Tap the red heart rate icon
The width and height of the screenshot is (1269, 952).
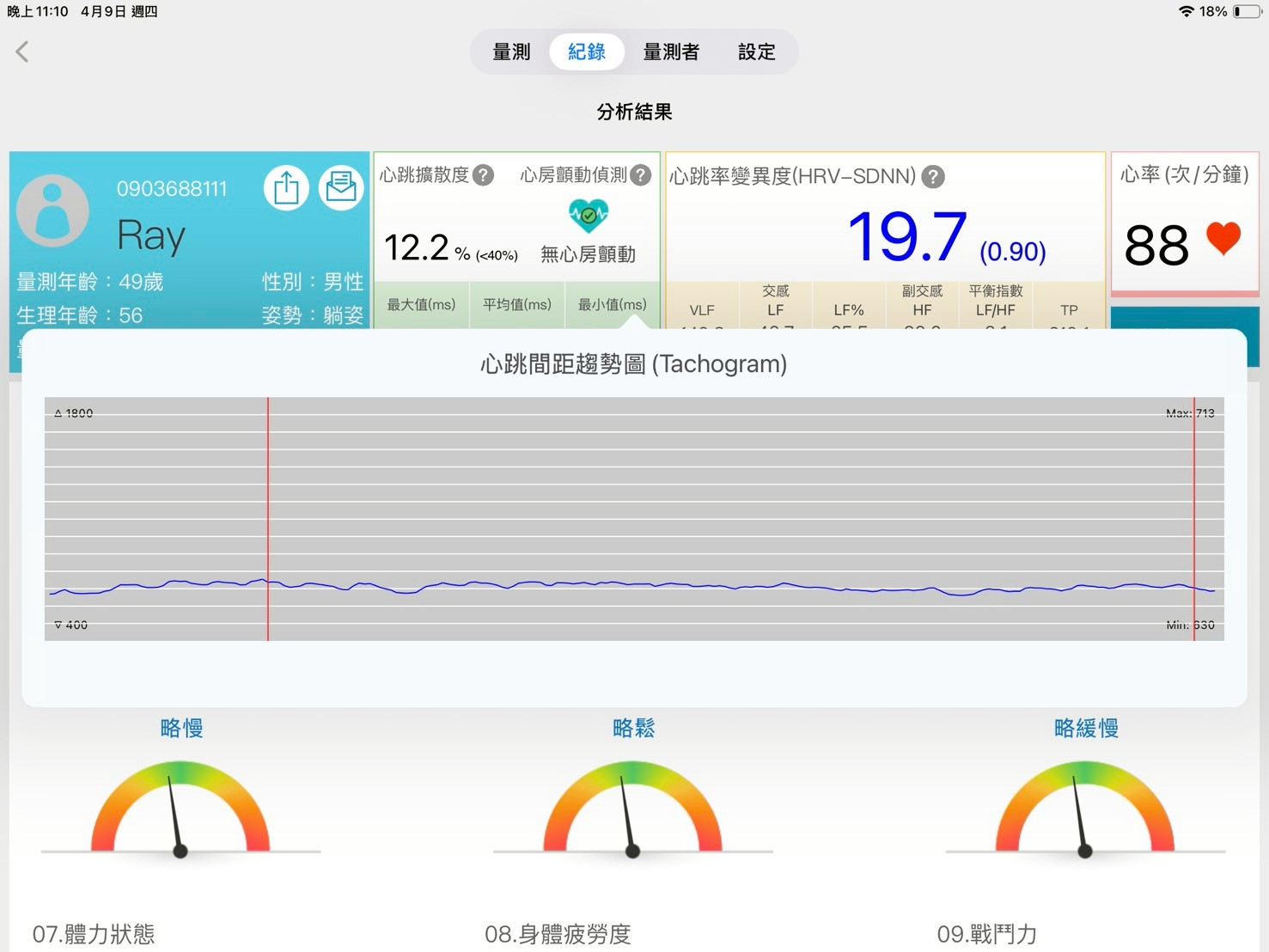point(1223,239)
